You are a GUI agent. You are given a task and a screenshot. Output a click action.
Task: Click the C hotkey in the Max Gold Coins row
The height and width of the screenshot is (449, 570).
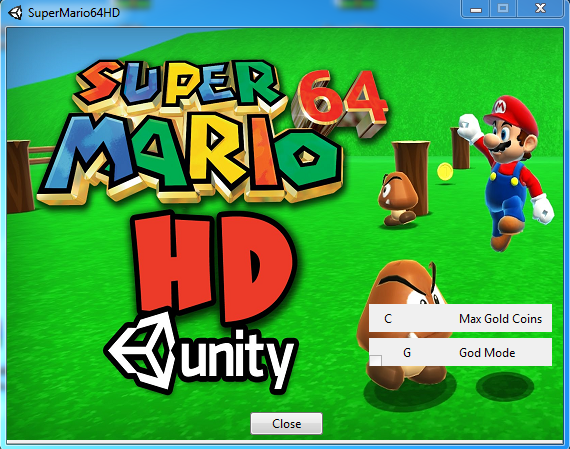[x=388, y=319]
